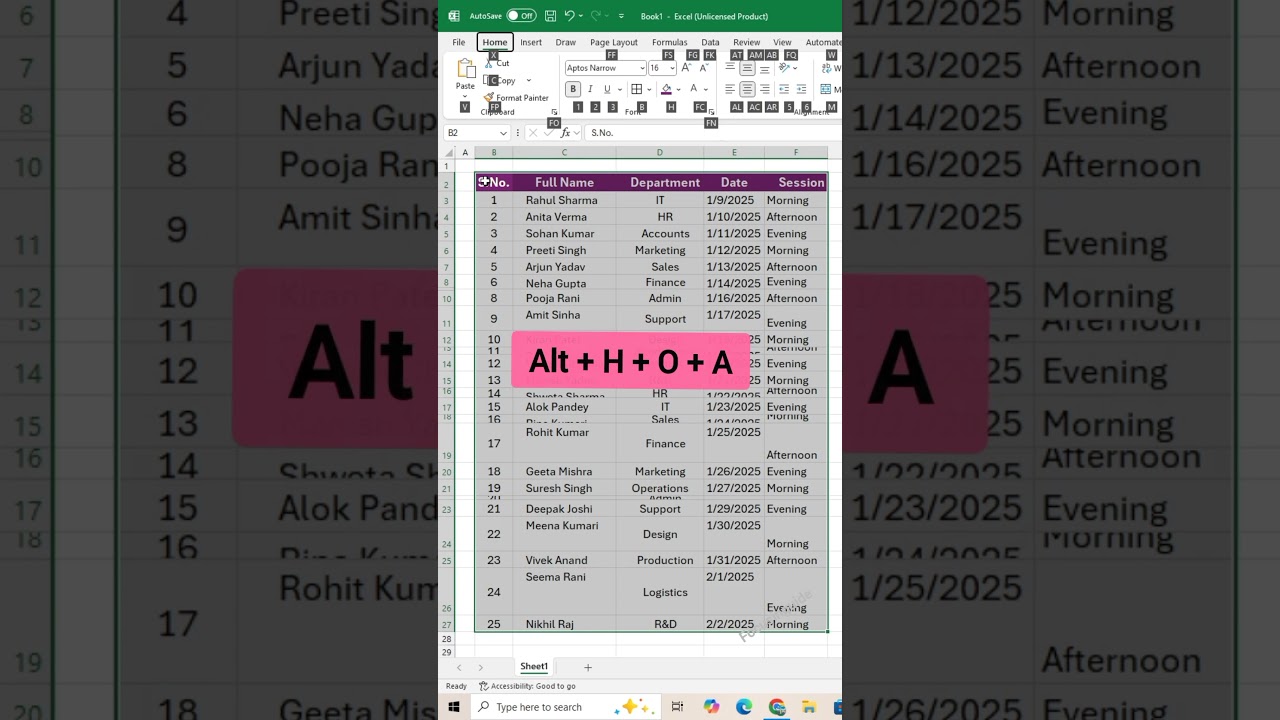Click the Format Painter brush icon
The image size is (1280, 720).
tap(489, 98)
